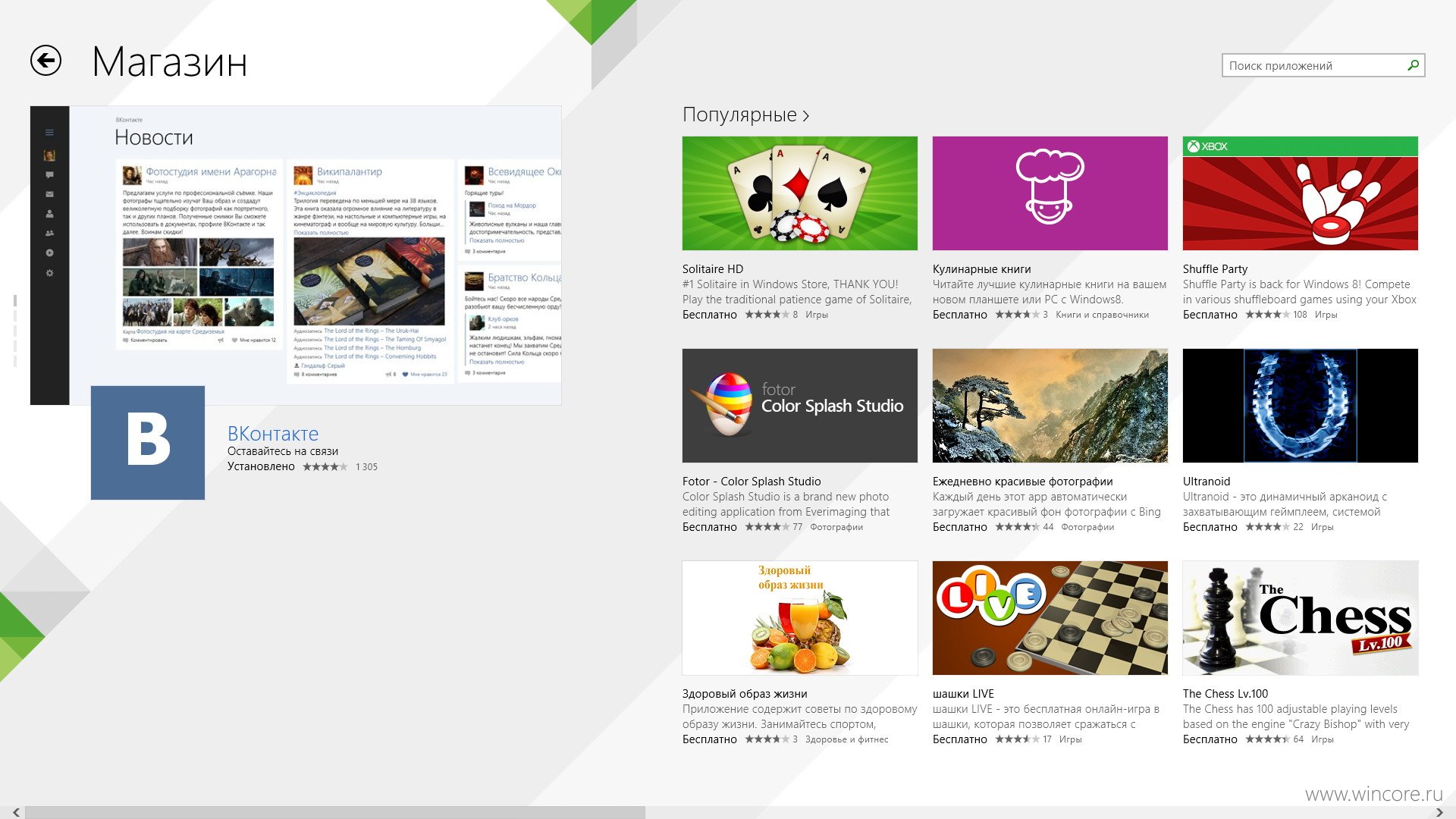Click the 'Фотографии' label under Fotor
This screenshot has height=819, width=1456.
point(836,527)
